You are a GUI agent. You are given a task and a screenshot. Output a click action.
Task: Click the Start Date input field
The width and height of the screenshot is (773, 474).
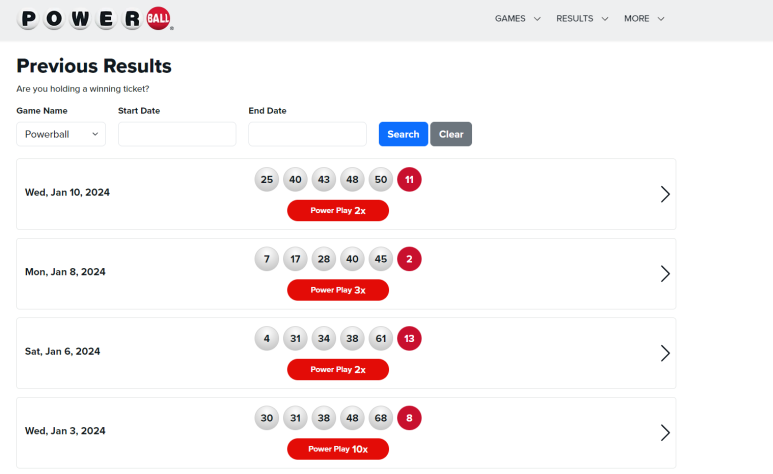pyautogui.click(x=177, y=134)
